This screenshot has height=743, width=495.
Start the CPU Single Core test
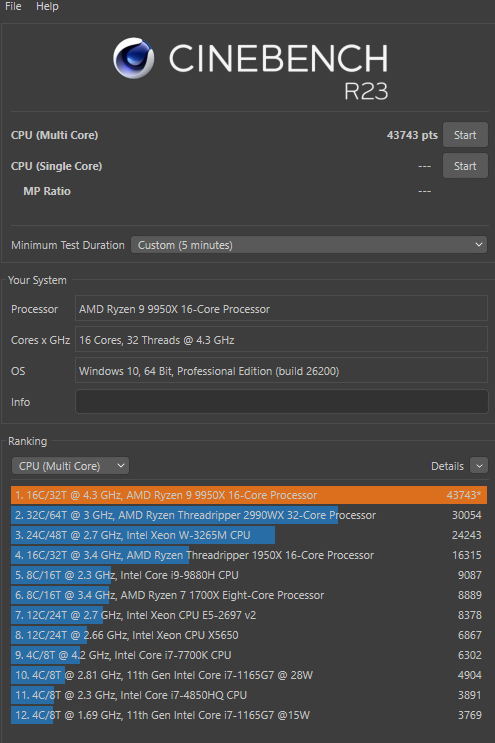point(465,166)
